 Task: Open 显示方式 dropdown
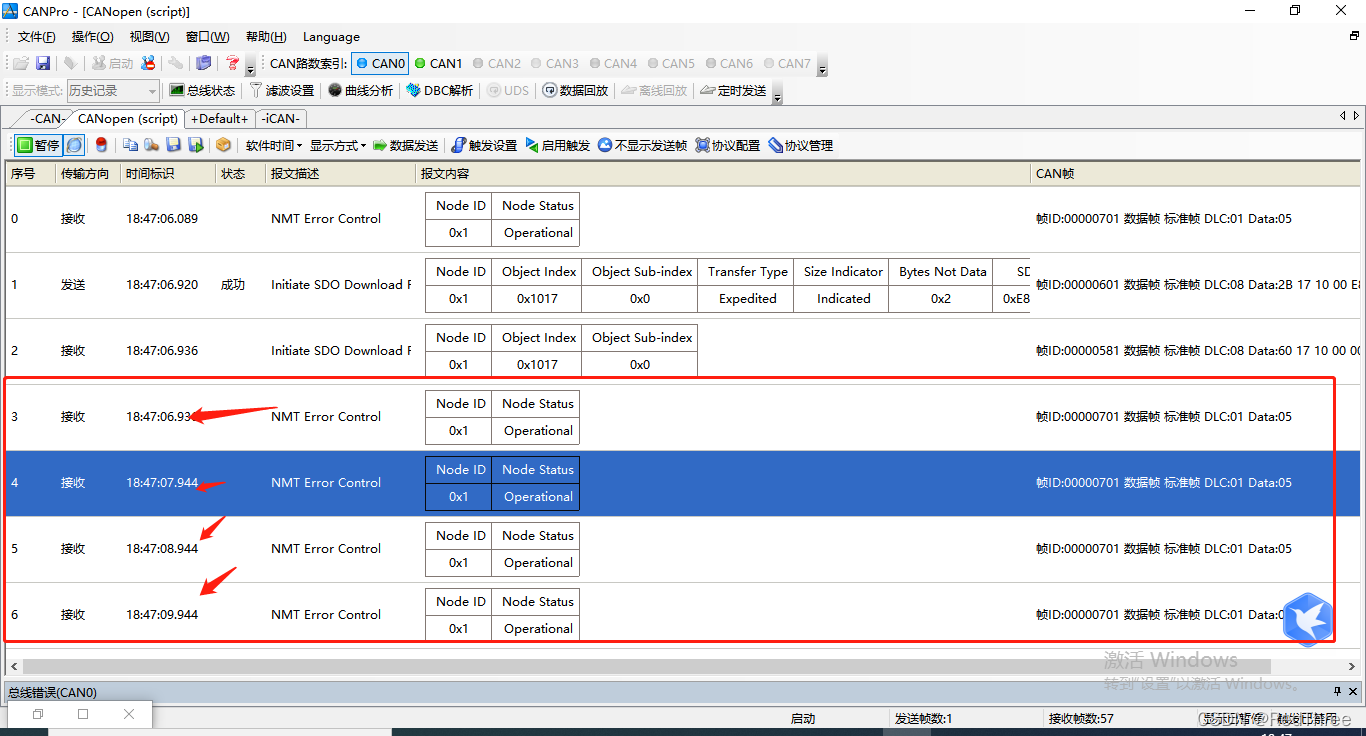(x=337, y=145)
